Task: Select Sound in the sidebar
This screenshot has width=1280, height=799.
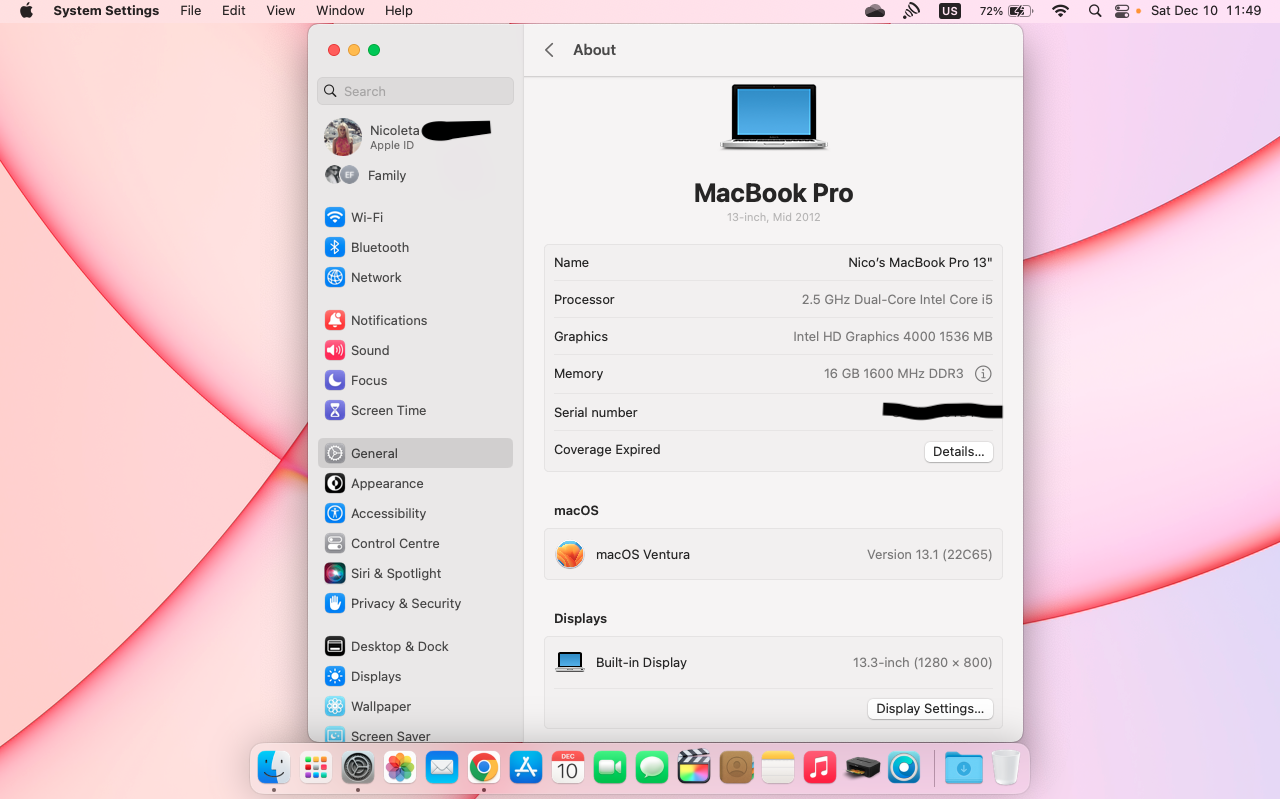Action: [x=415, y=350]
